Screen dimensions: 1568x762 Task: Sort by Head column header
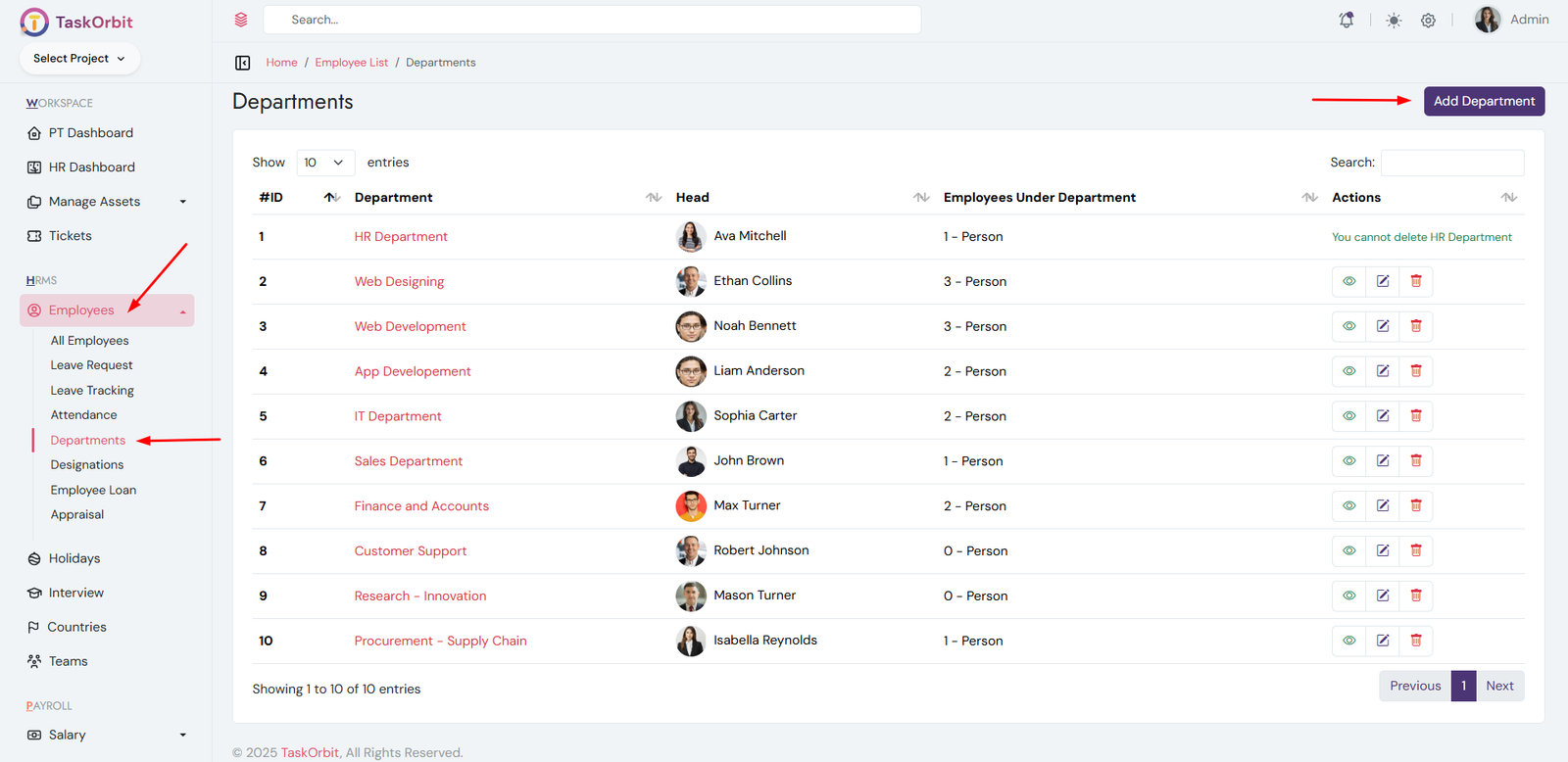click(x=802, y=198)
